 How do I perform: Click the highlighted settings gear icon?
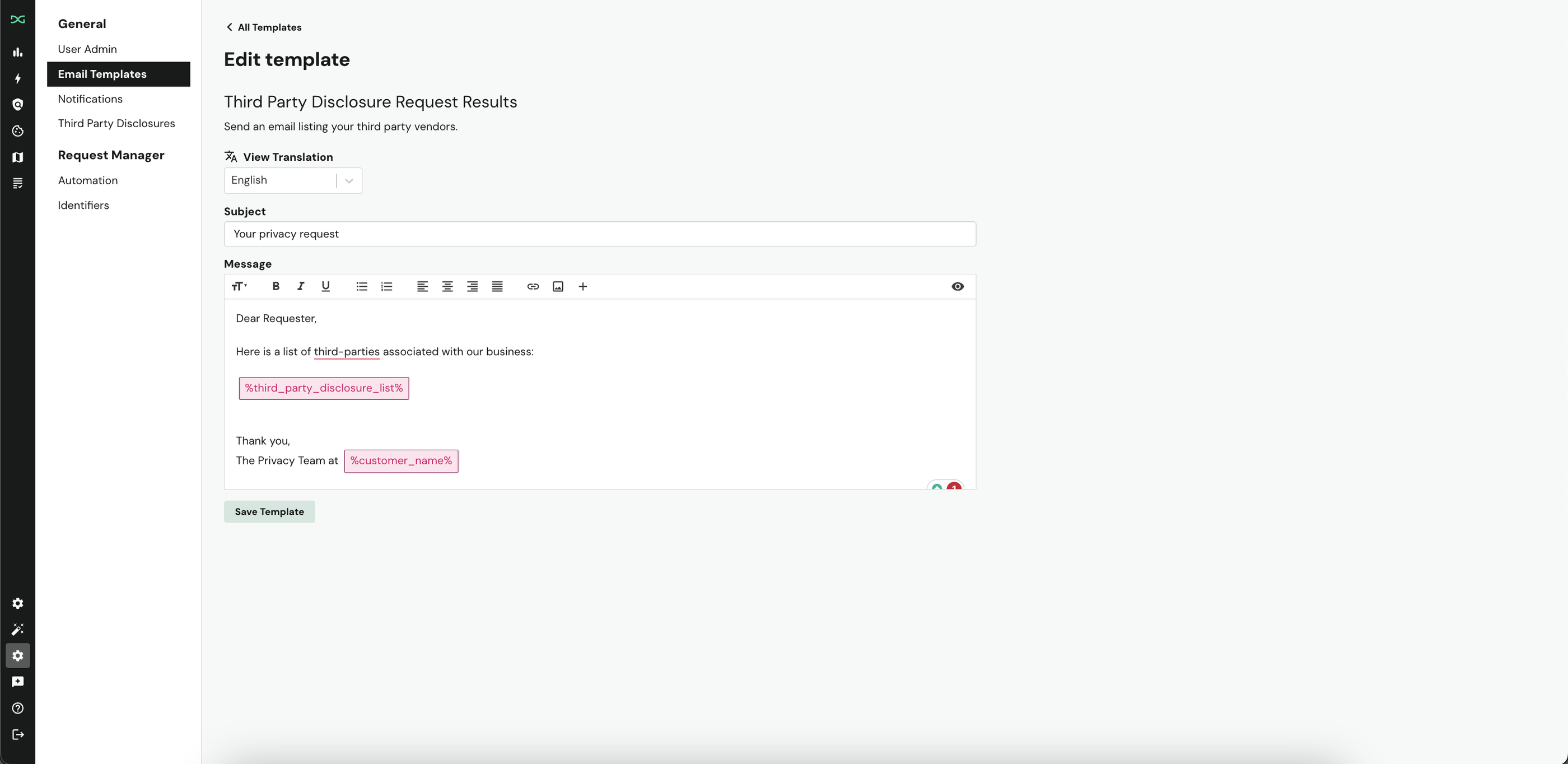click(x=18, y=656)
